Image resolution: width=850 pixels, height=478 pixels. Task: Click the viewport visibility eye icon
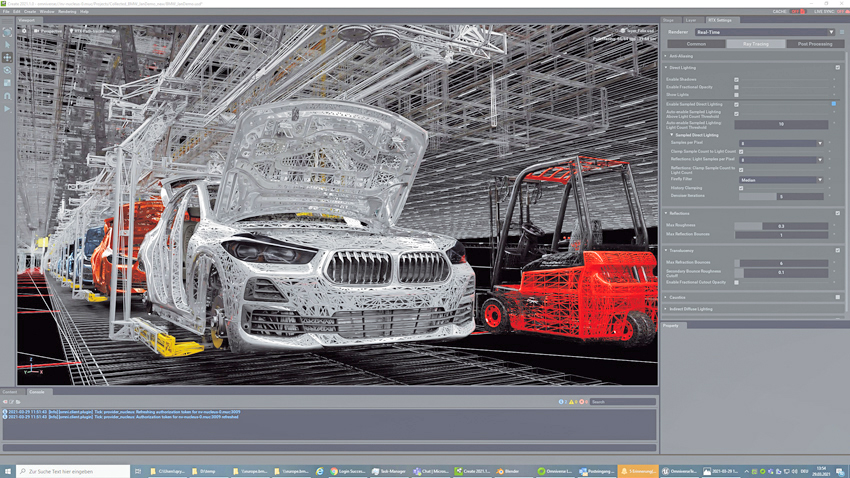coord(114,31)
